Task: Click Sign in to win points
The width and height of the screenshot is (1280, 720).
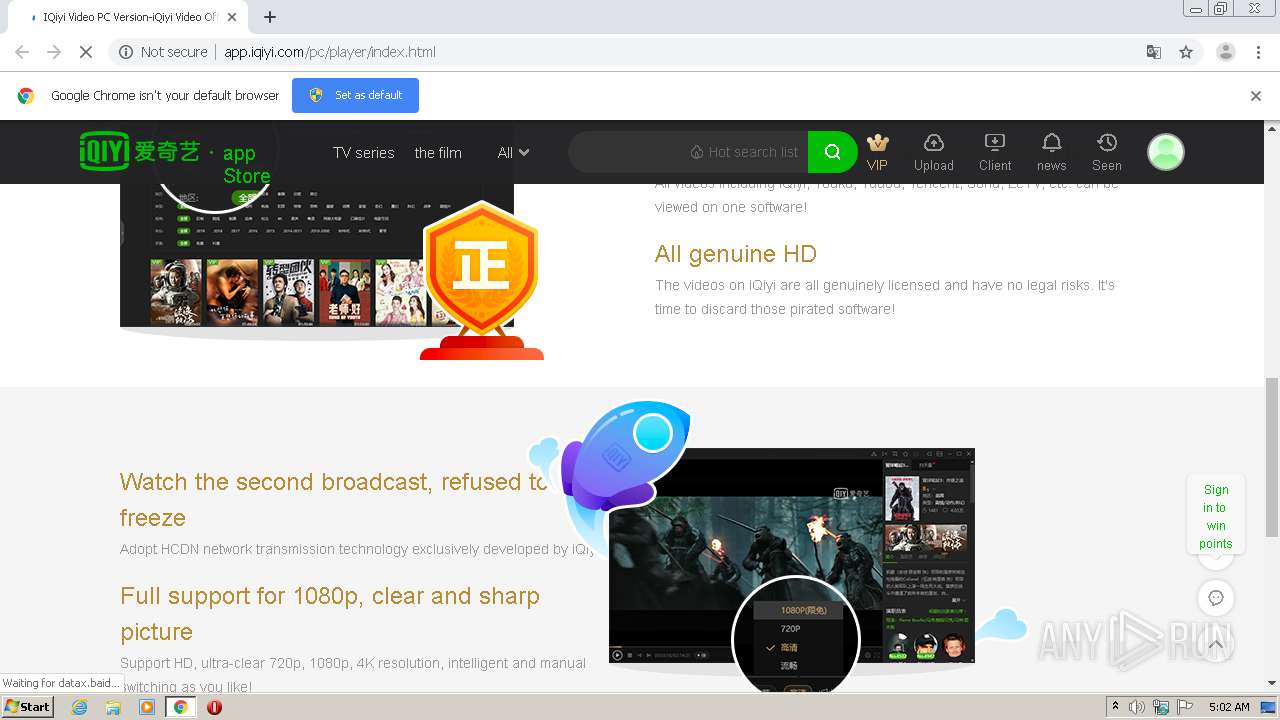Action: (x=1216, y=517)
